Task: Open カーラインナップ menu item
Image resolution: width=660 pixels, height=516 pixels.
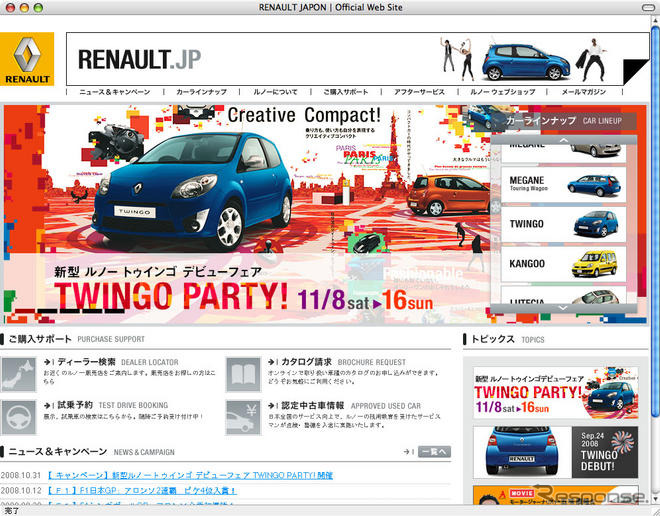Action: (201, 92)
